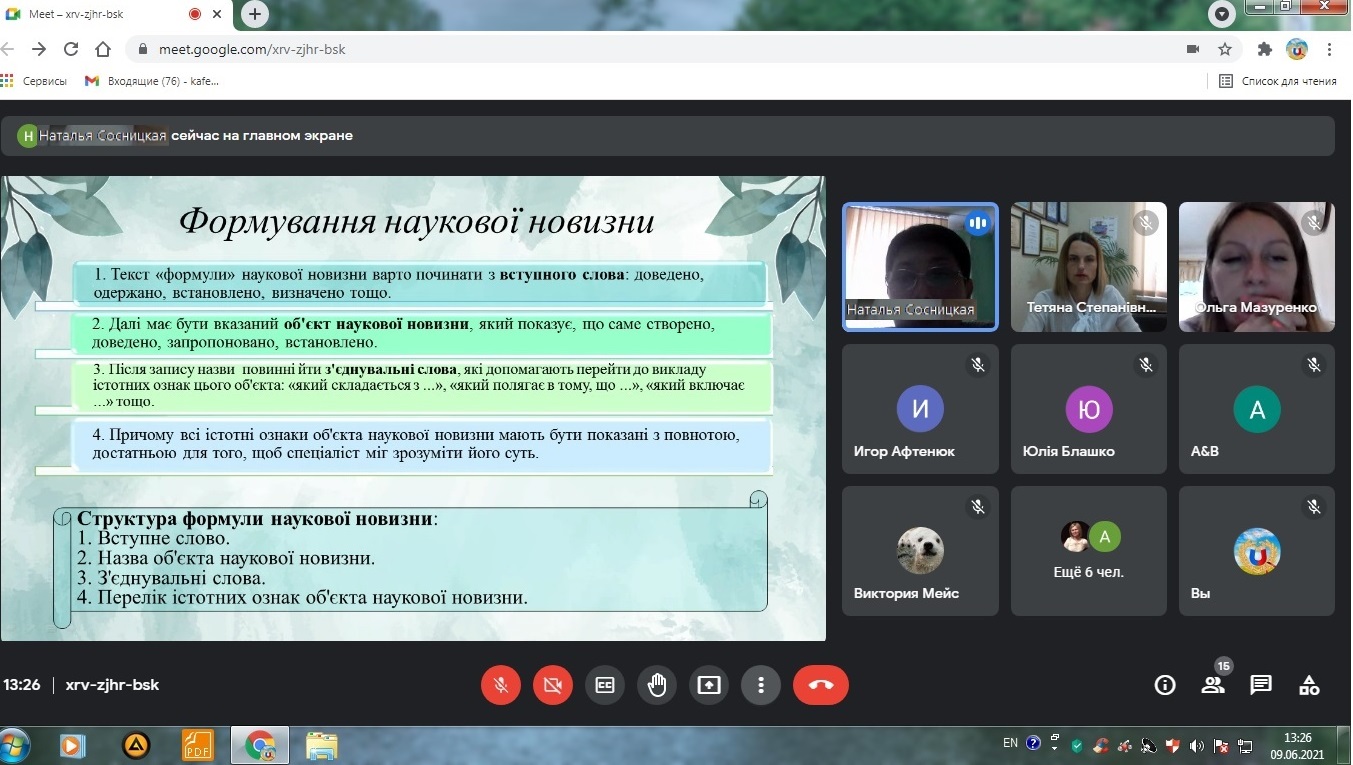Show the participants list

pyautogui.click(x=1213, y=685)
